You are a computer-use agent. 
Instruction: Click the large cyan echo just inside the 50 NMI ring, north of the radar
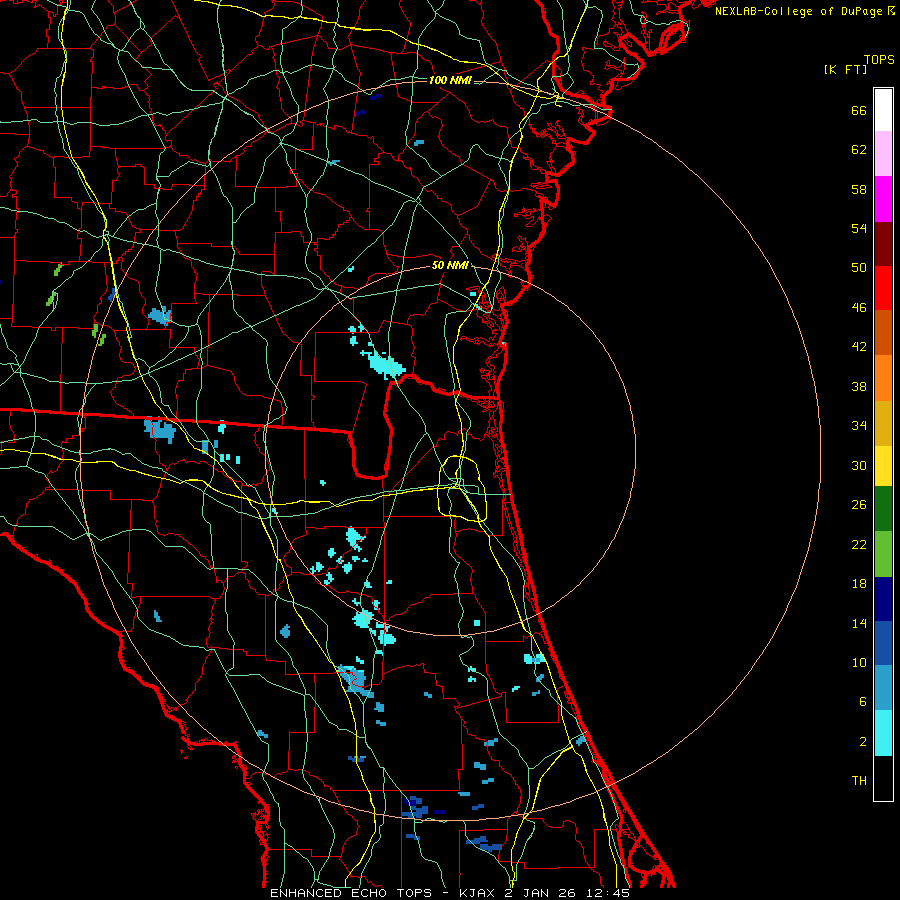pyautogui.click(x=385, y=364)
